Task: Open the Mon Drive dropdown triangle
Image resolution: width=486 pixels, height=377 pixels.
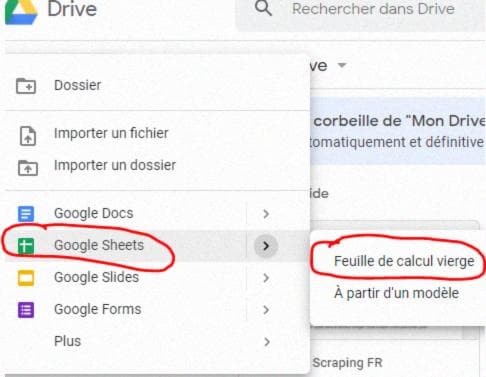Action: click(342, 65)
